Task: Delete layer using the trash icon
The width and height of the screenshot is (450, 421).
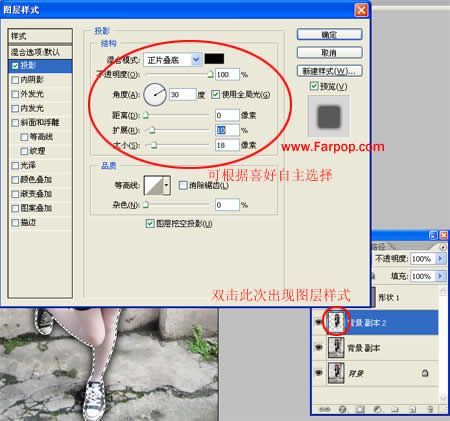Action: coord(430,409)
